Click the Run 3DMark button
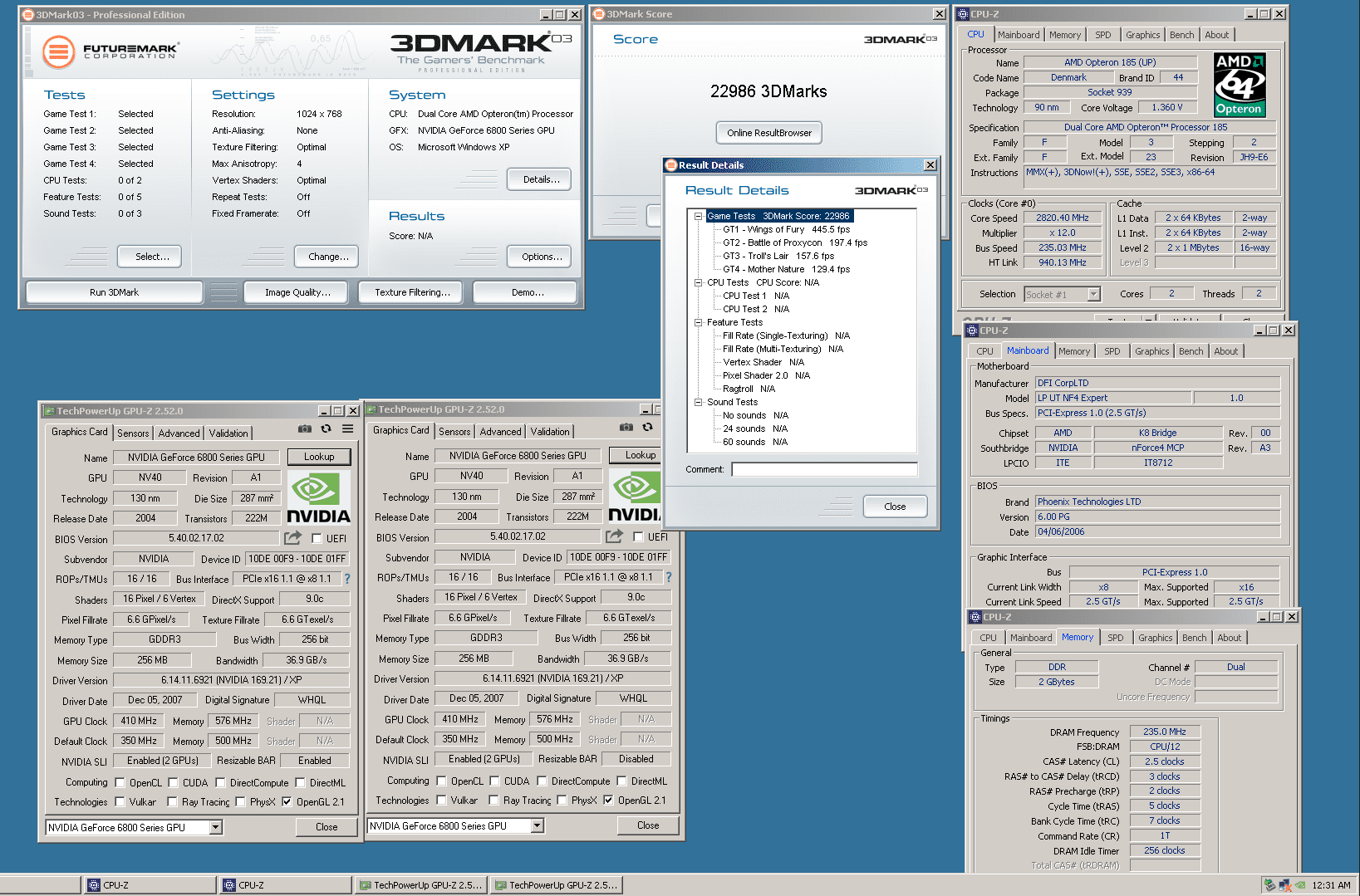 115,292
